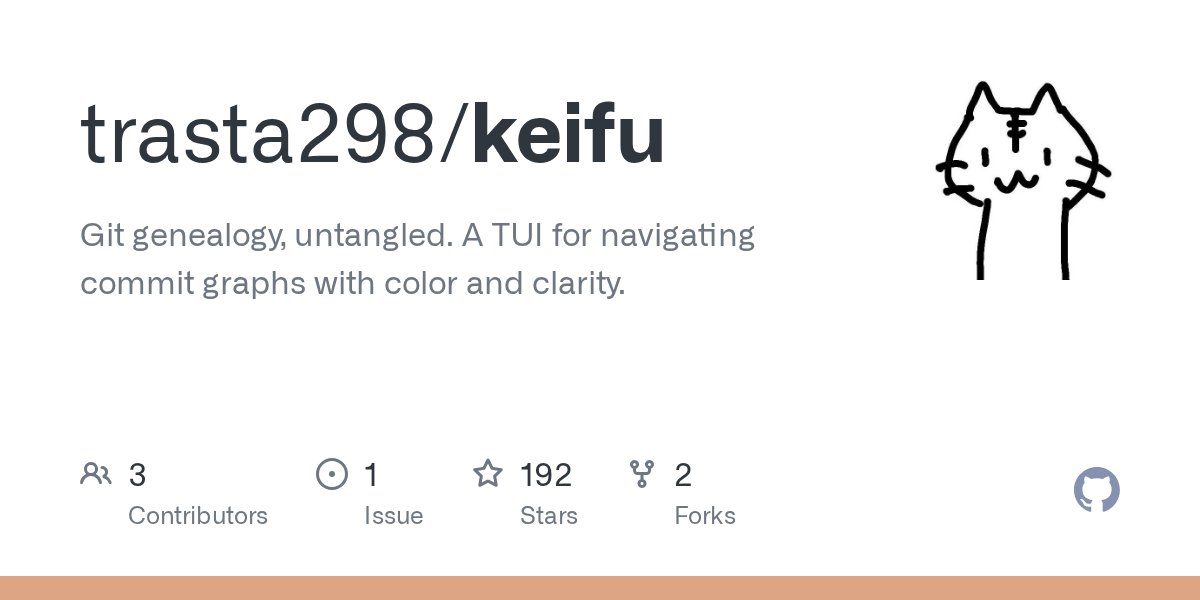Click the slash between owner and repo

click(454, 135)
